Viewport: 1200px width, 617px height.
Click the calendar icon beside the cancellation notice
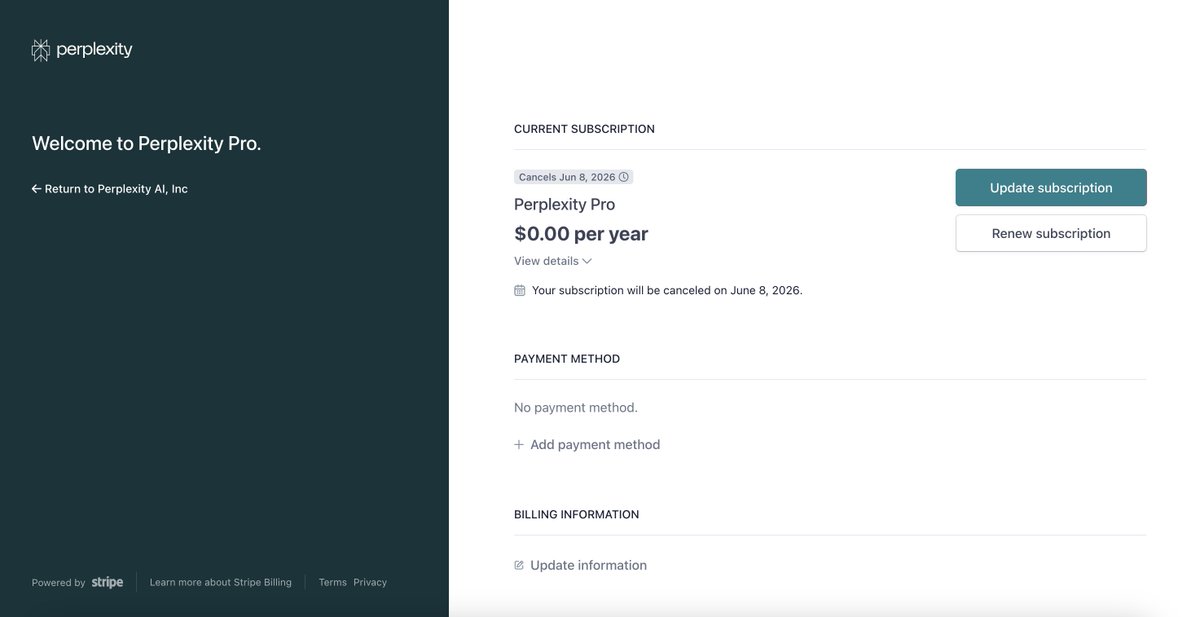click(520, 291)
